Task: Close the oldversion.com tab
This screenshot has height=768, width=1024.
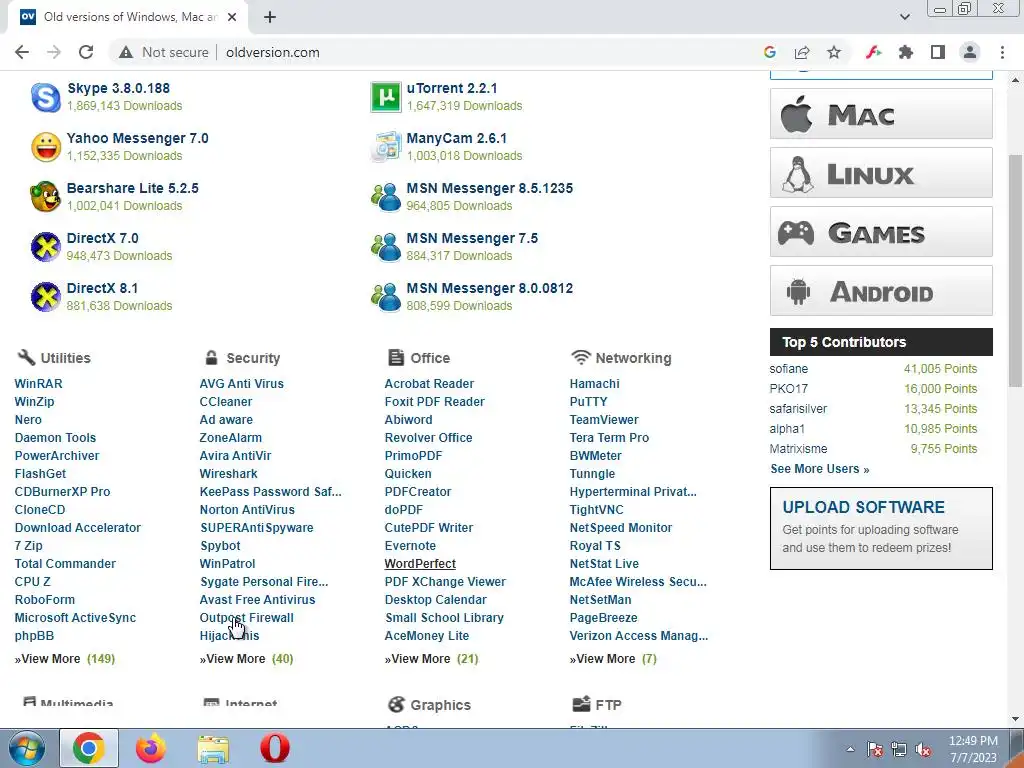Action: [x=232, y=17]
